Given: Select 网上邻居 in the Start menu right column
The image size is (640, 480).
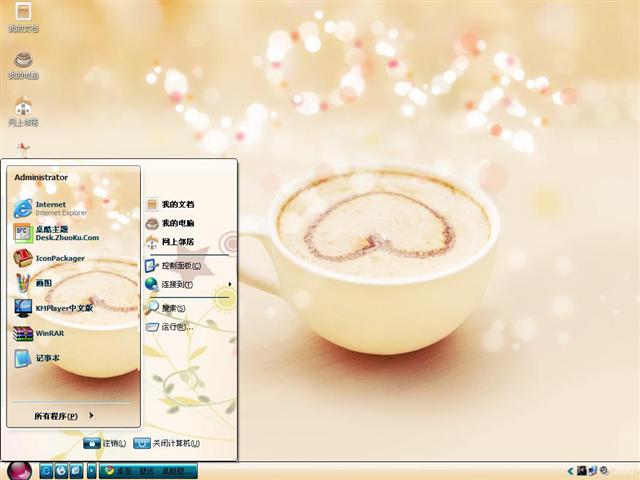Looking at the screenshot, I should pyautogui.click(x=171, y=242).
